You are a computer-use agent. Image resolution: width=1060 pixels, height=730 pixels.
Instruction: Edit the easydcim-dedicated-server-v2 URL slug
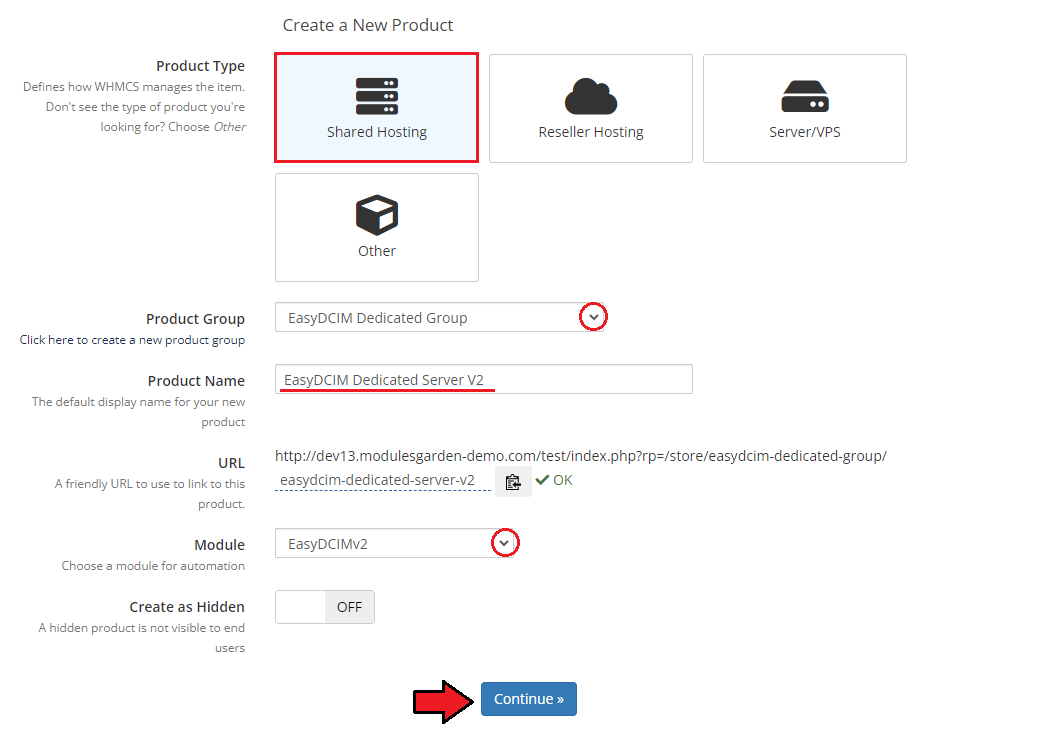click(x=383, y=481)
